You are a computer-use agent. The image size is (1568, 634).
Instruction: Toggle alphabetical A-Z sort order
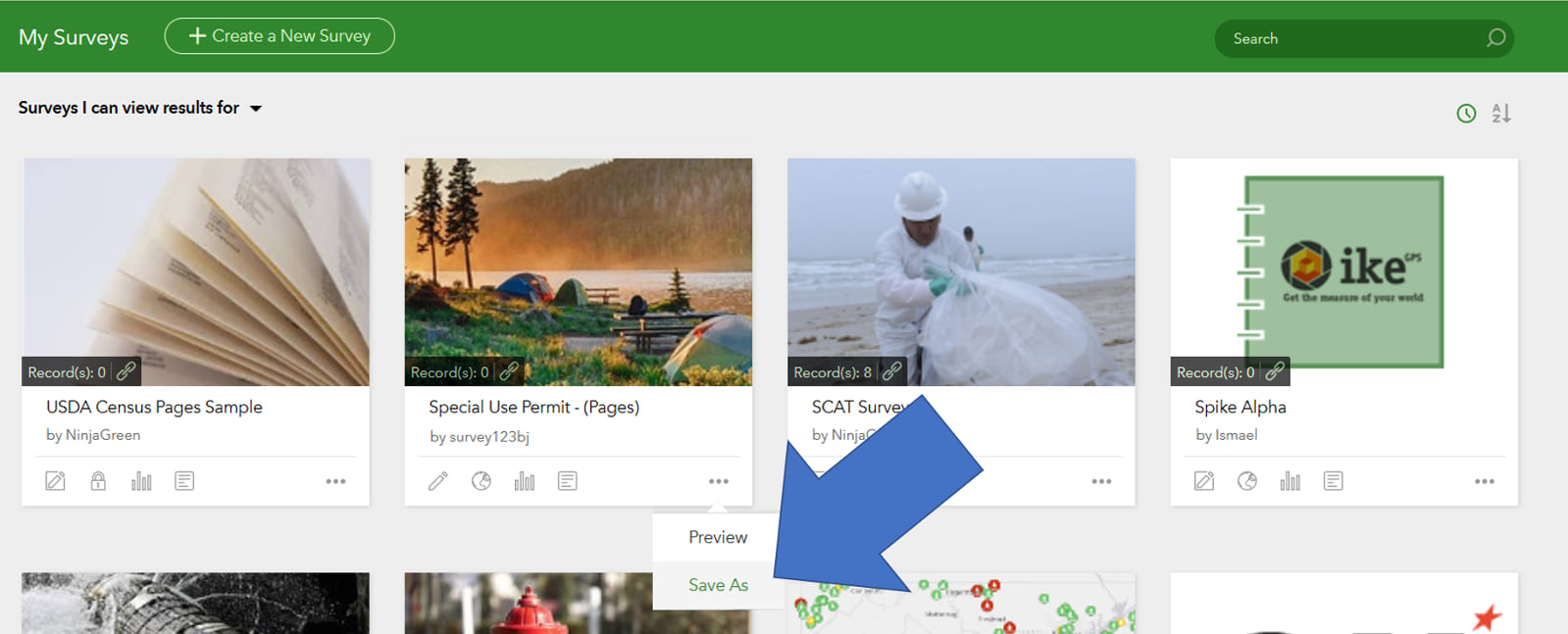point(1501,114)
